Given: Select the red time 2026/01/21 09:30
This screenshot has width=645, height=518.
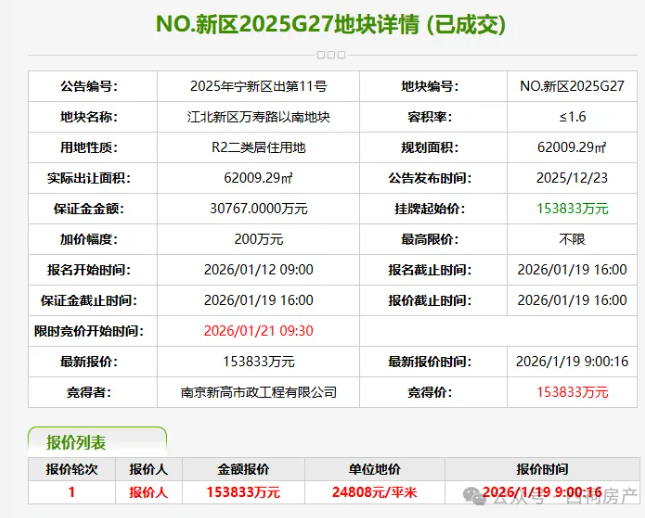Looking at the screenshot, I should coord(258,331).
